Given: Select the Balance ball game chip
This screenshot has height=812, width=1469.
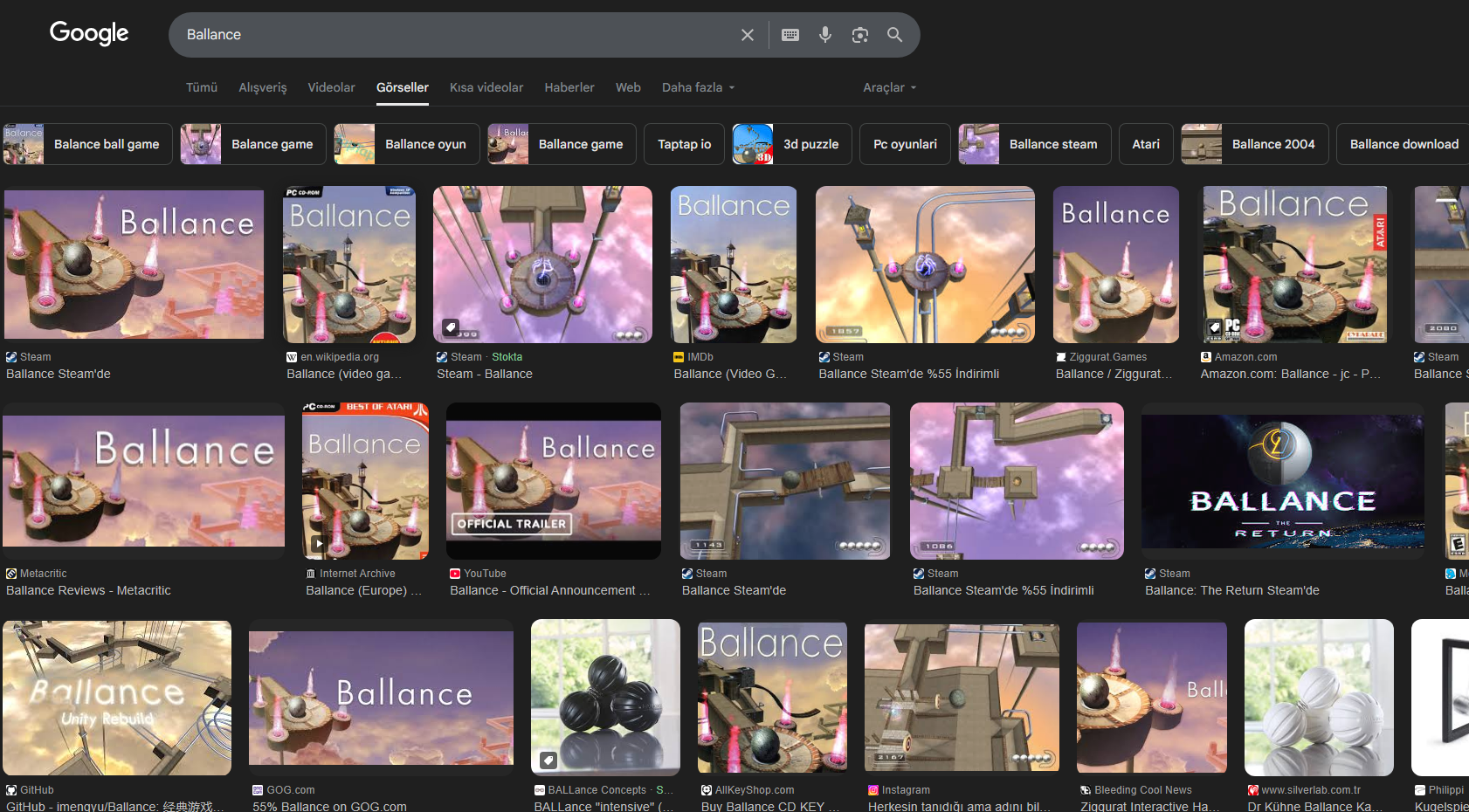Looking at the screenshot, I should point(87,144).
